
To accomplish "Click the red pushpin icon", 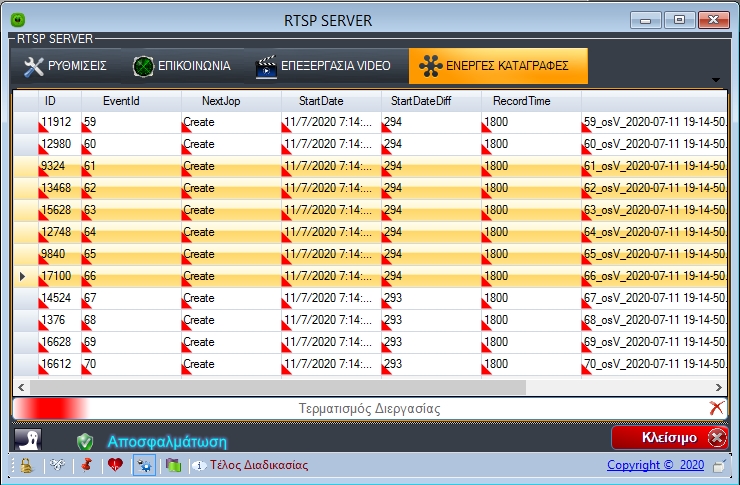I will (x=86, y=465).
